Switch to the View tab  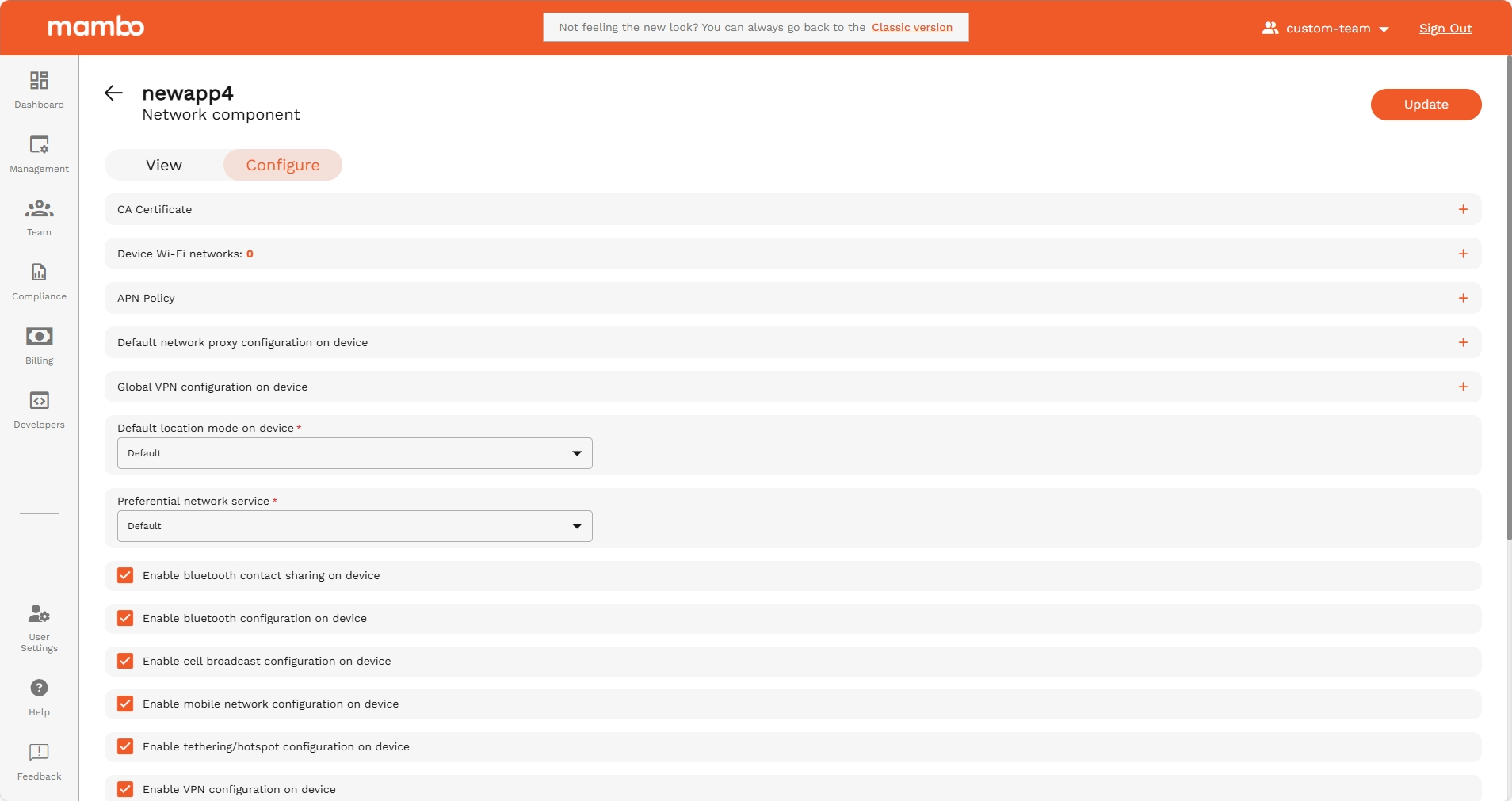click(164, 165)
